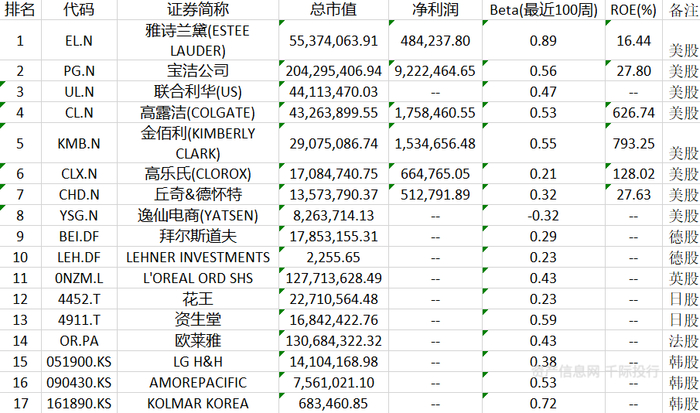Select the 欧莱雅 name cell

click(x=198, y=341)
